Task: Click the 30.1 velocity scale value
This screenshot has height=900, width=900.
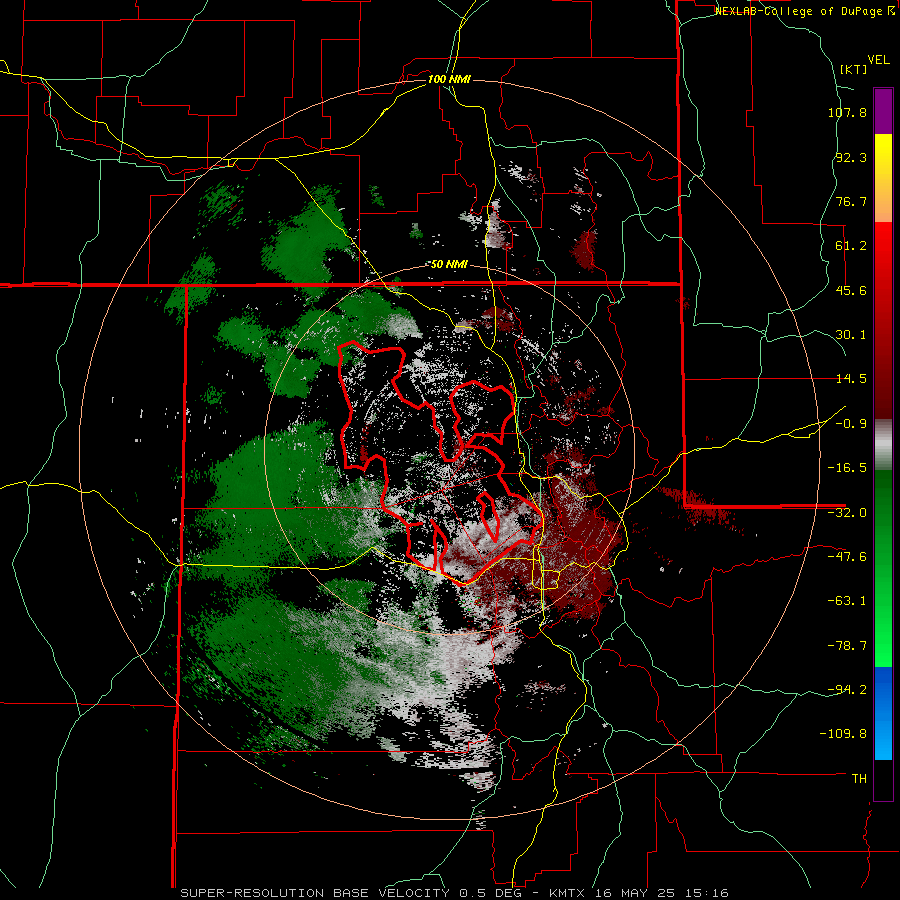Action: pos(851,335)
